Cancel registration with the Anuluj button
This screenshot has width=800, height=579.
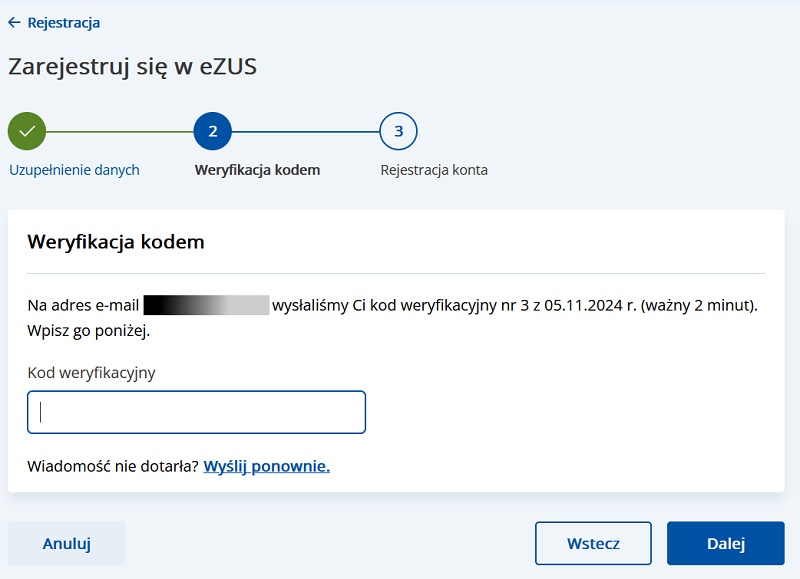[x=66, y=543]
